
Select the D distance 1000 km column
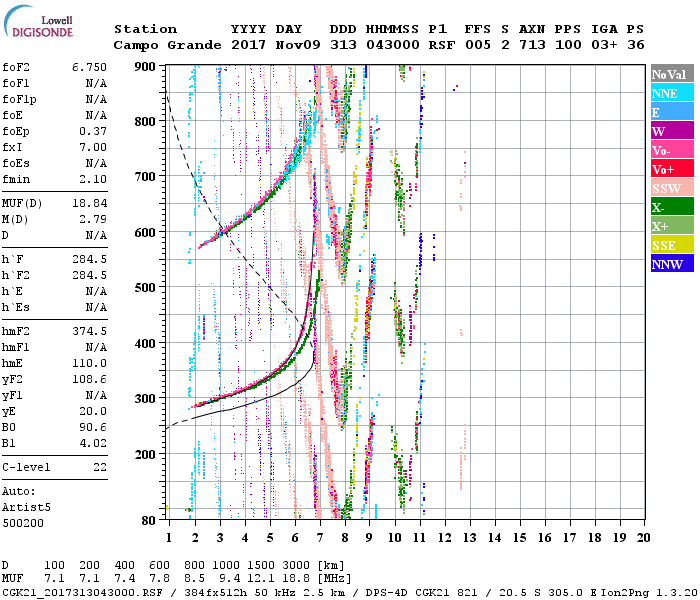point(226,565)
